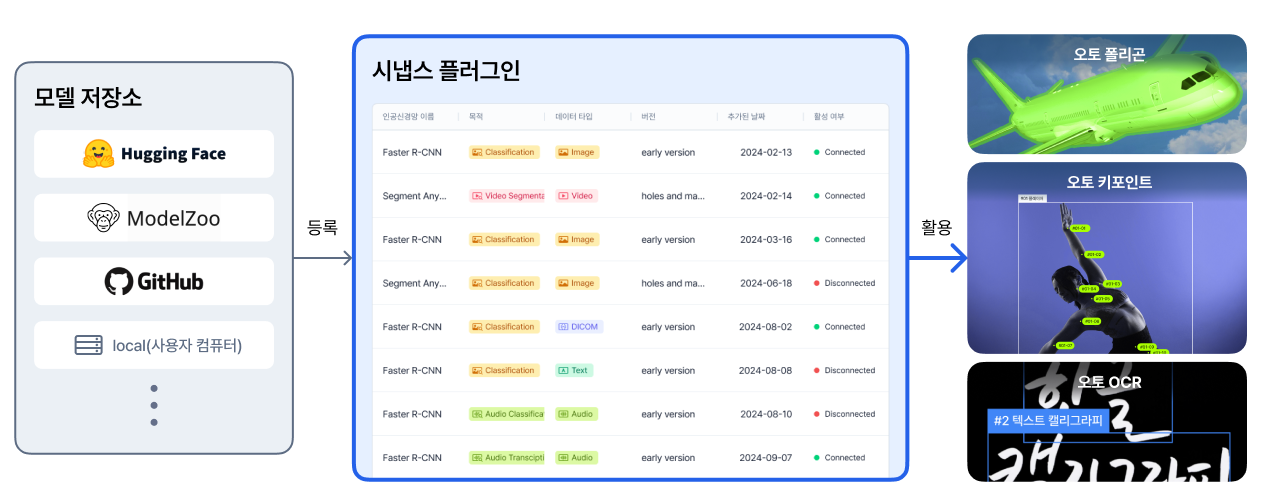Click the red status dot in 2024-06-18 row
The height and width of the screenshot is (500, 1262).
[x=817, y=284]
